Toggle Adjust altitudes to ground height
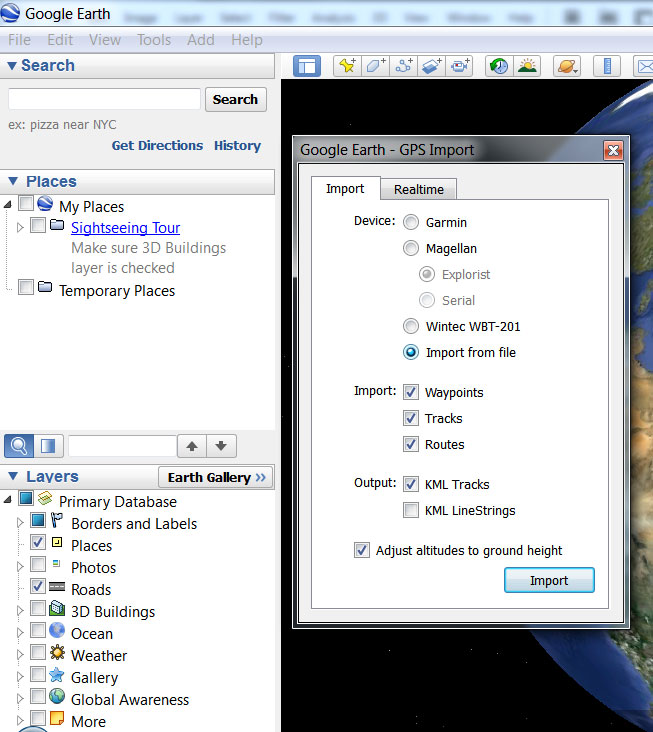 click(x=362, y=550)
